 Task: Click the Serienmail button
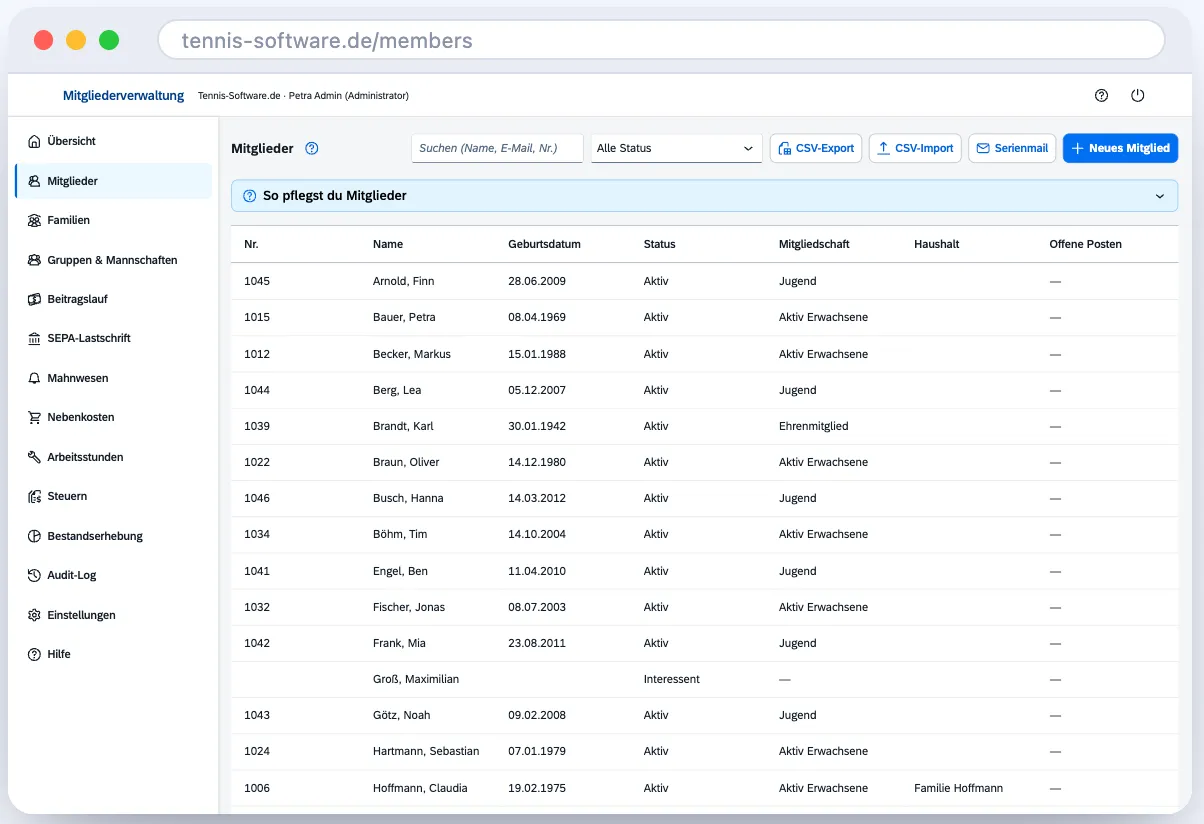pos(1012,148)
